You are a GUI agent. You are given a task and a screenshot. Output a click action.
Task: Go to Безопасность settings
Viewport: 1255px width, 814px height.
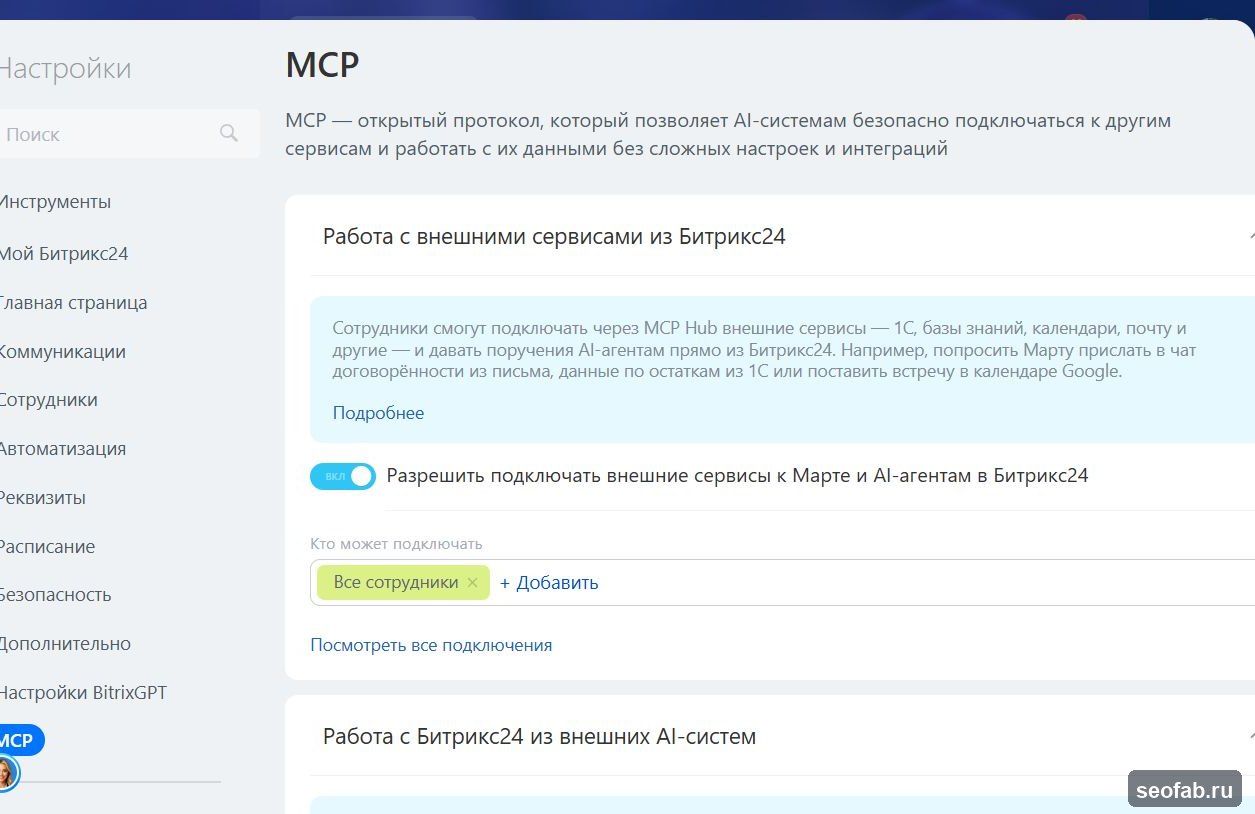[x=55, y=595]
